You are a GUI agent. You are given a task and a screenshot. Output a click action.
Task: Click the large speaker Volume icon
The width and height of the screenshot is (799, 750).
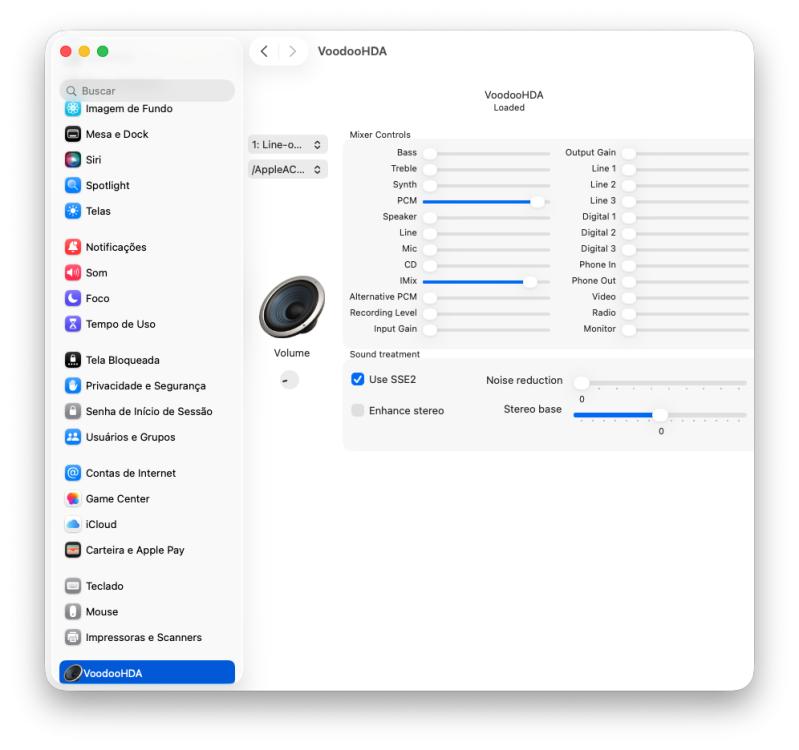[x=292, y=307]
